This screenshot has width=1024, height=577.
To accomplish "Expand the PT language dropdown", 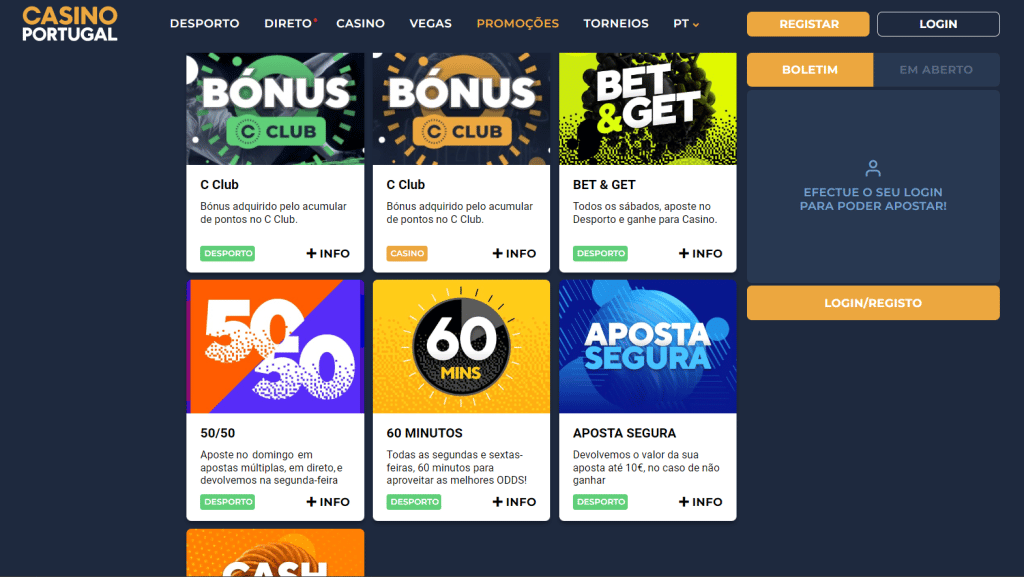I will [686, 23].
